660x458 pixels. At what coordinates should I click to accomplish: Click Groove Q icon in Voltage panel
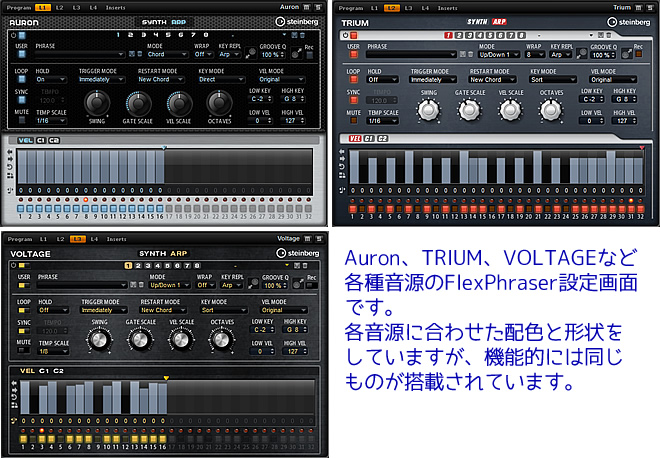(253, 283)
